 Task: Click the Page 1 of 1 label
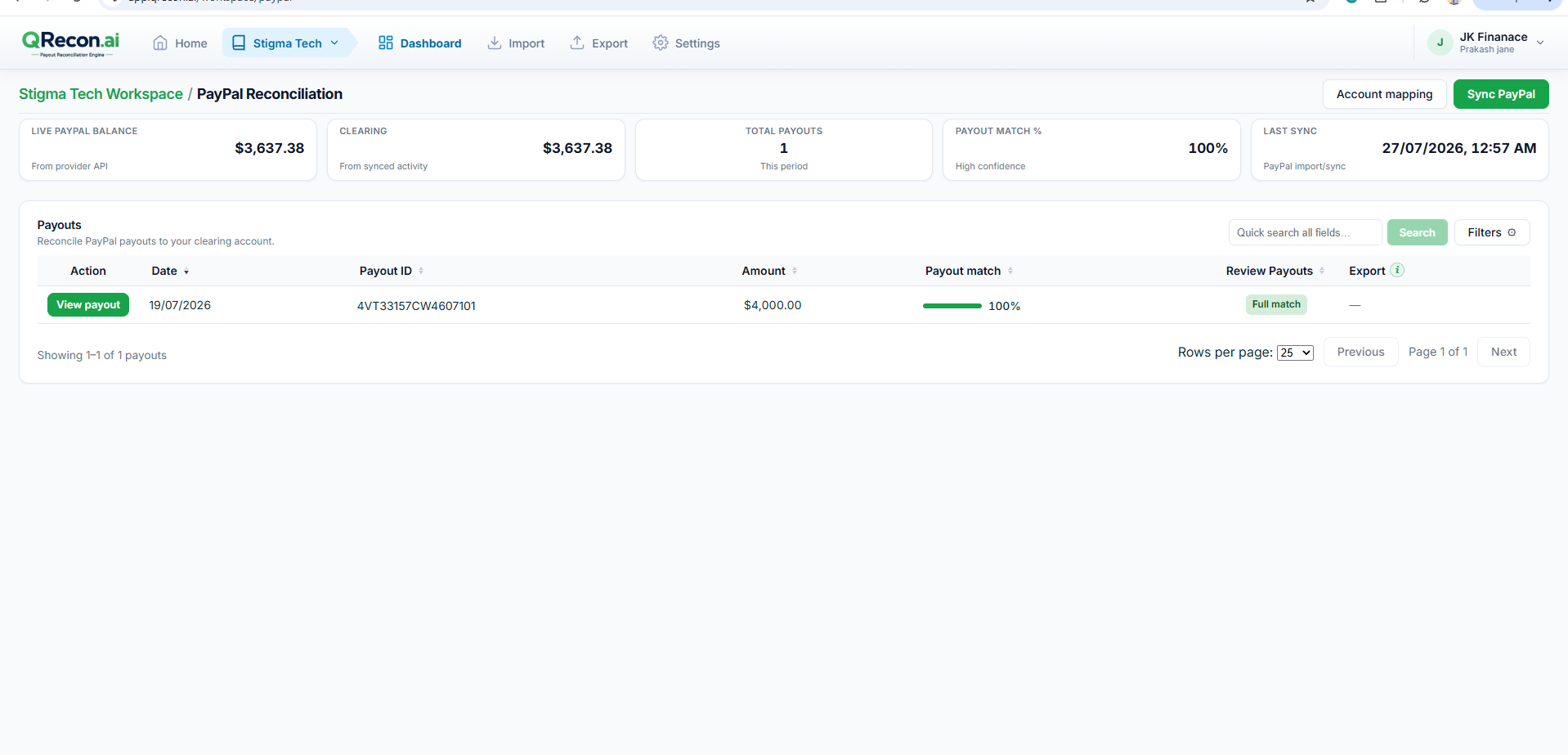(1438, 352)
